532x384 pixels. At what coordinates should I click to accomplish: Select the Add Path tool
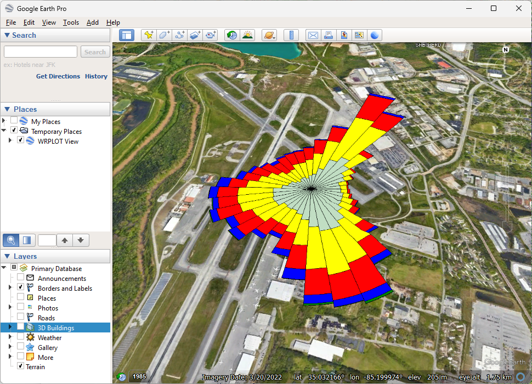click(179, 35)
